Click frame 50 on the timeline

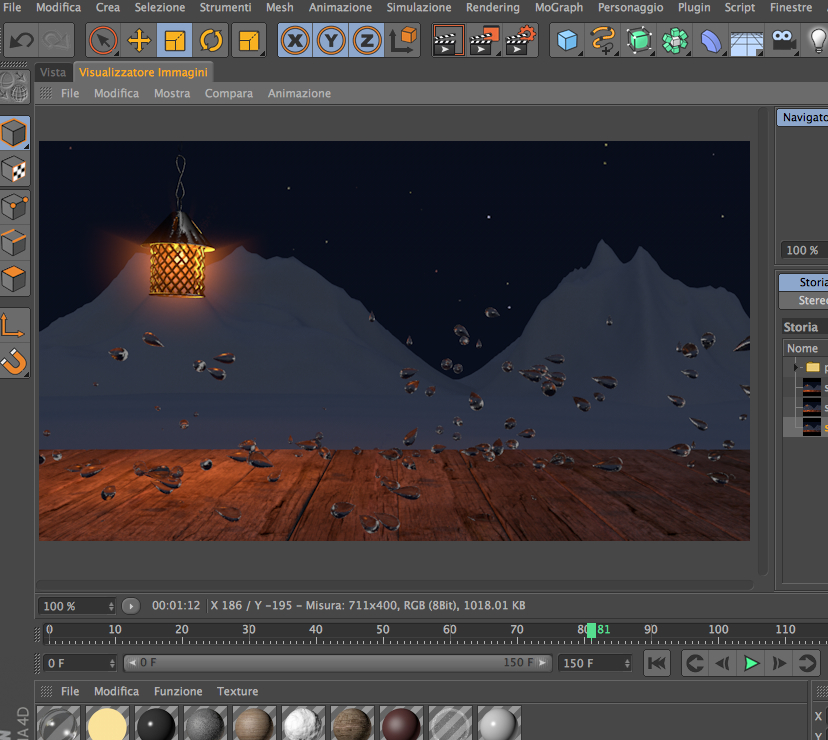tap(383, 630)
